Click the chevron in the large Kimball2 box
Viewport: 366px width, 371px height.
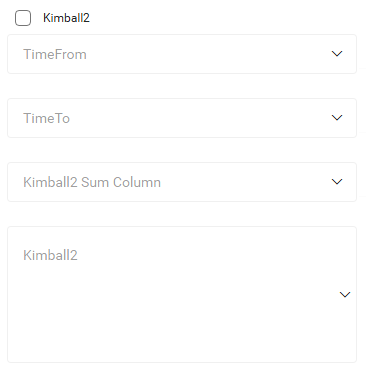tap(345, 294)
